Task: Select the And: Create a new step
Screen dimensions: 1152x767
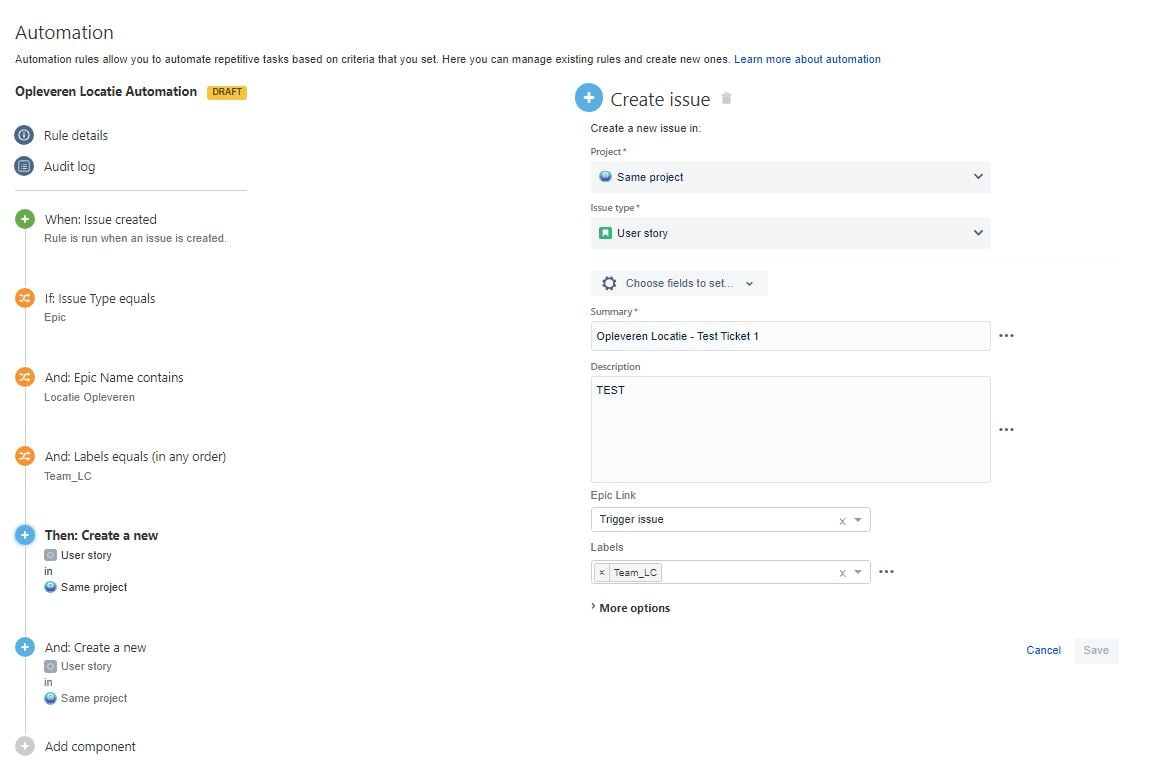Action: (x=96, y=648)
